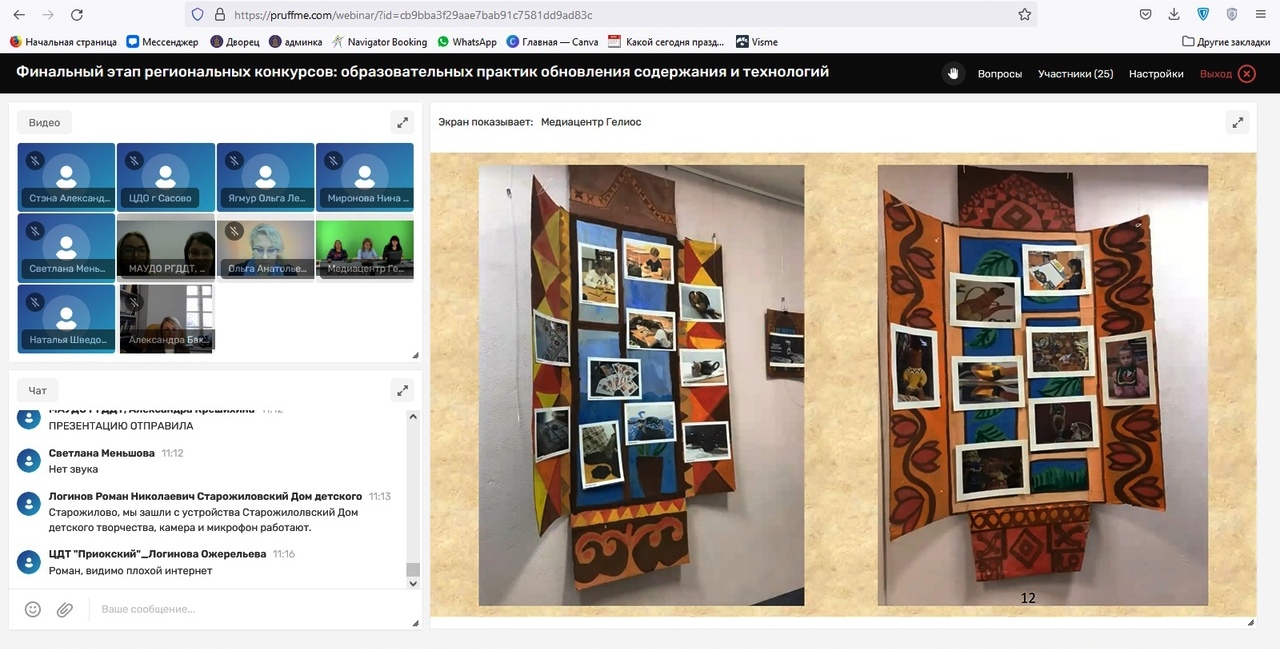Image resolution: width=1280 pixels, height=649 pixels.
Task: Click muted mic icon on Наталья Шведо tile
Action: click(35, 301)
